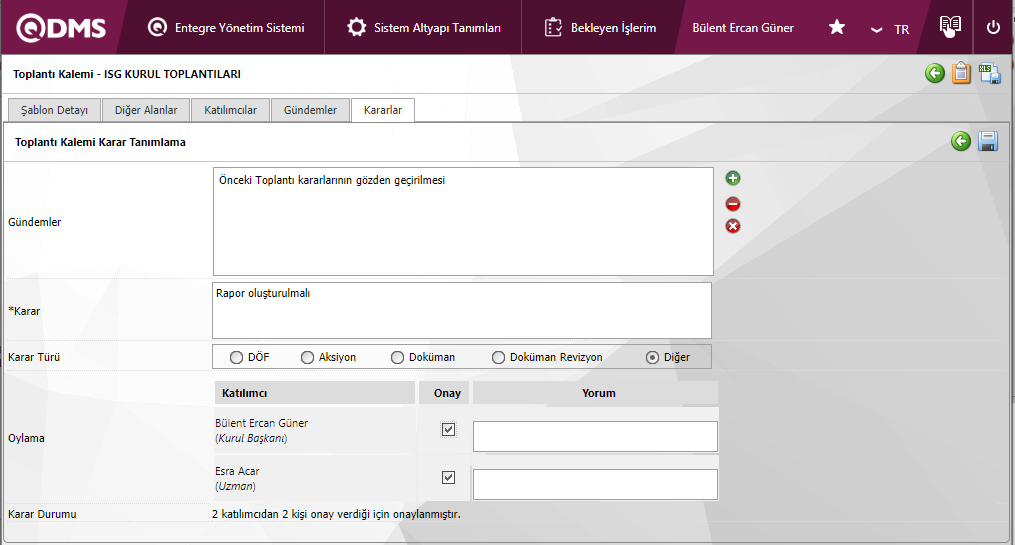Screen dimensions: 1015x545
Task: Toggle the Onay checkbox for Esra Acar
Action: (x=448, y=478)
